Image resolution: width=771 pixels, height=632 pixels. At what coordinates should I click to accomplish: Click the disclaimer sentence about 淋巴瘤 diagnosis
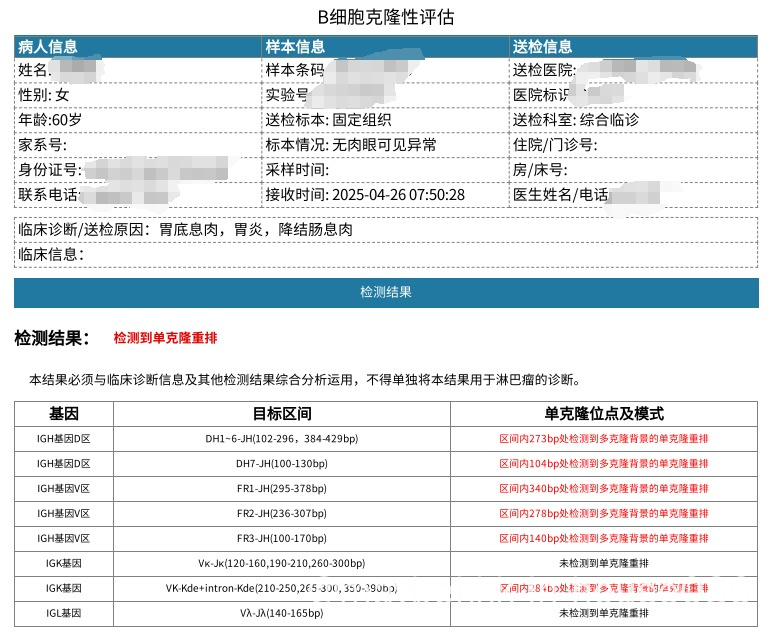coord(305,380)
